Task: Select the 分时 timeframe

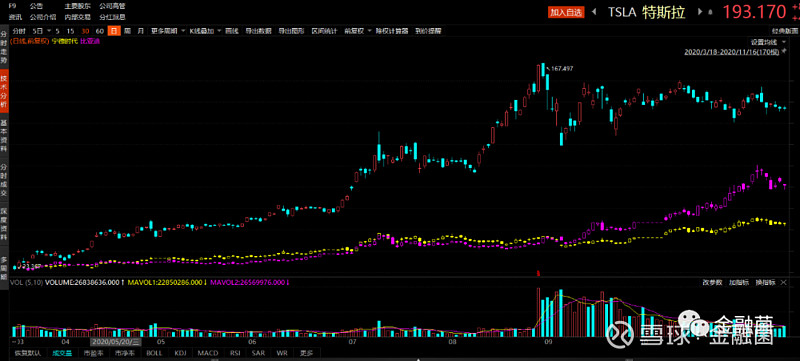Action: [18, 31]
